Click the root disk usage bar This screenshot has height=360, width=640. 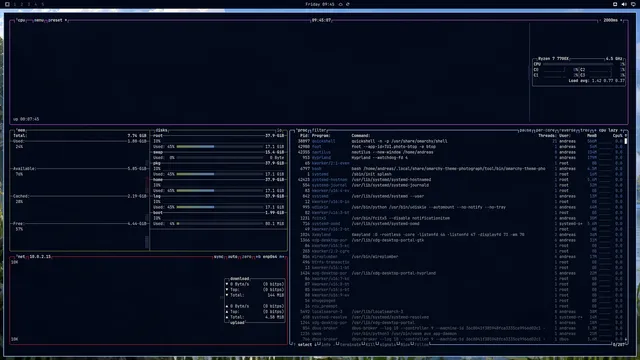(x=220, y=147)
